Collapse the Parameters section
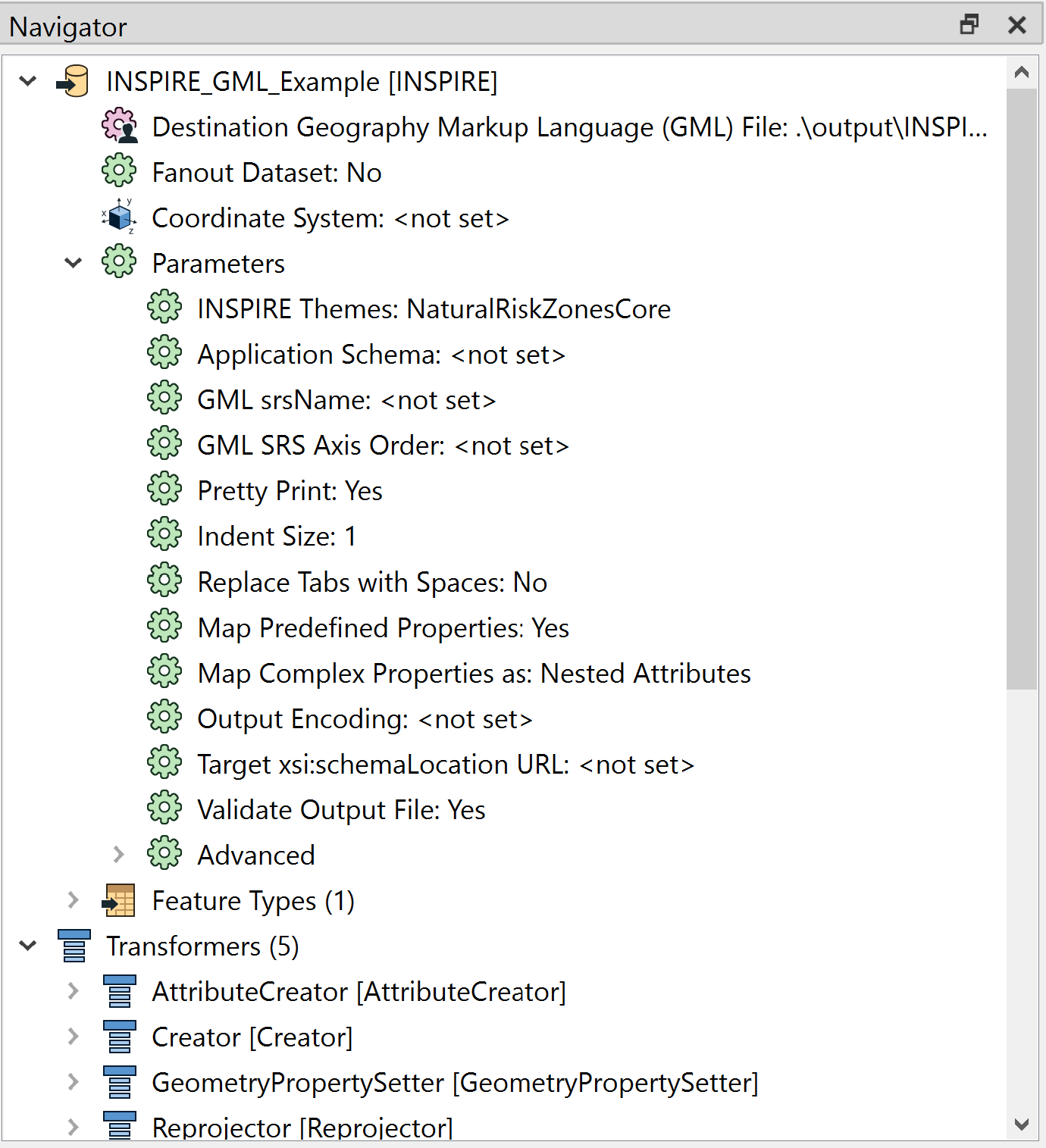This screenshot has height=1148, width=1046. click(74, 263)
